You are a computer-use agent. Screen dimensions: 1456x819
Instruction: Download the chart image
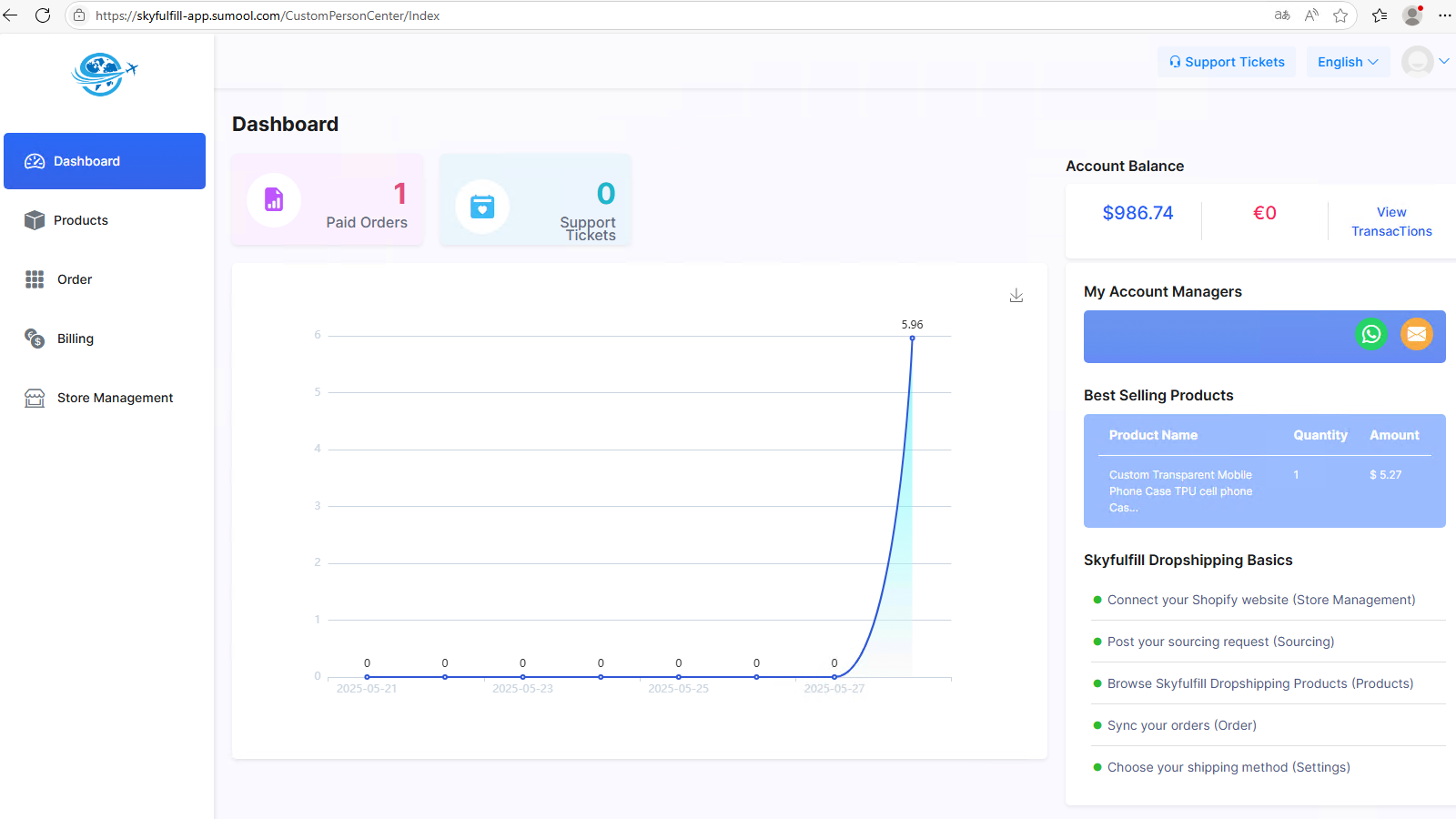1016,296
